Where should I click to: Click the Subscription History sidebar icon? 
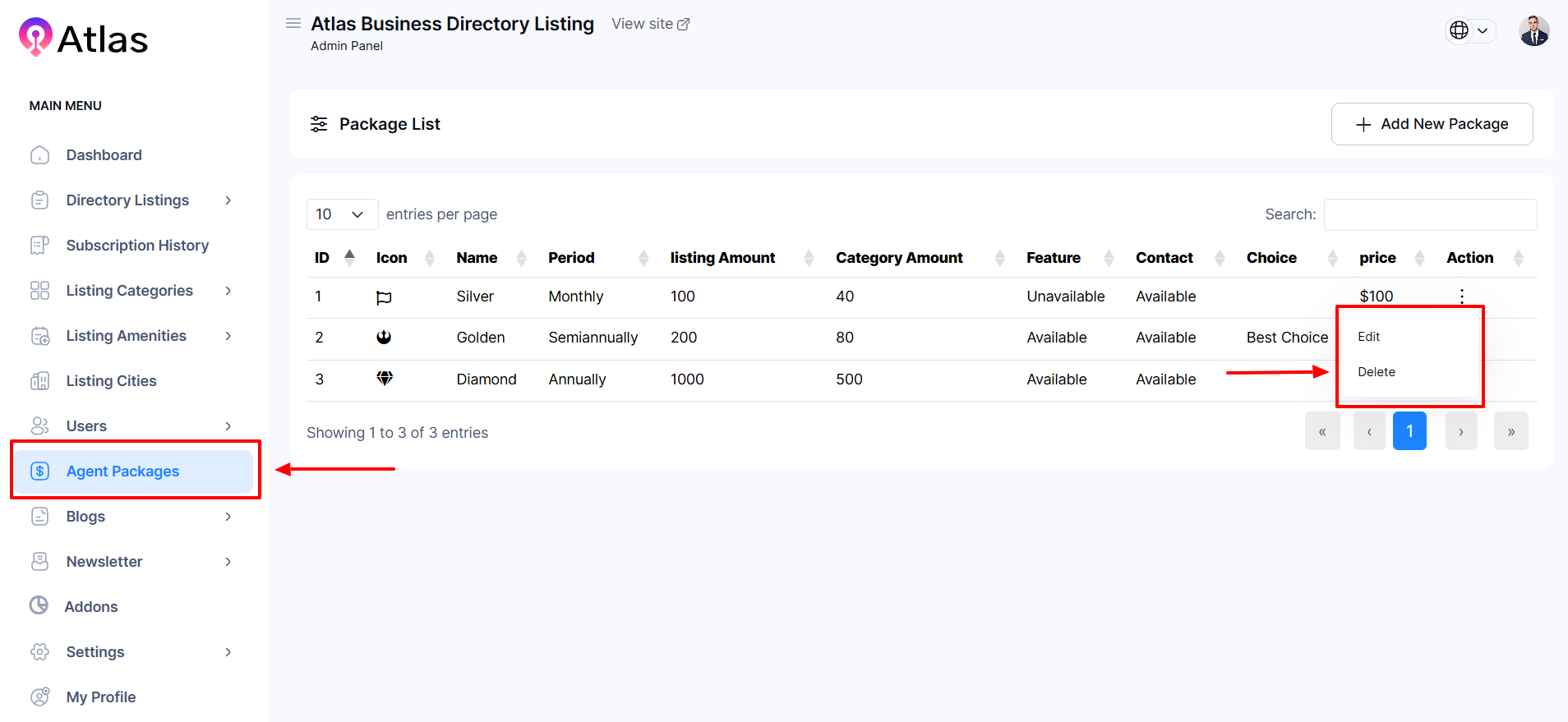click(39, 246)
